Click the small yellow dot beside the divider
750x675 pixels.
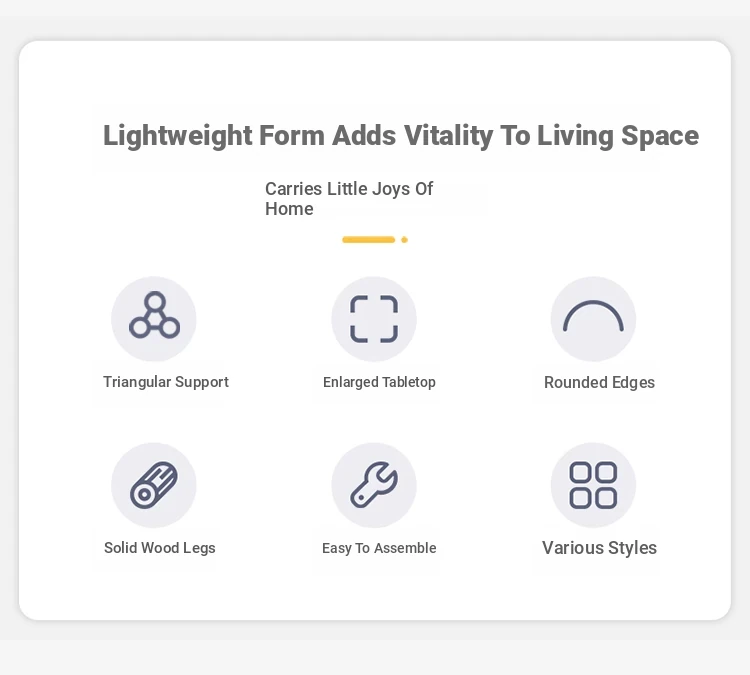pyautogui.click(x=404, y=240)
